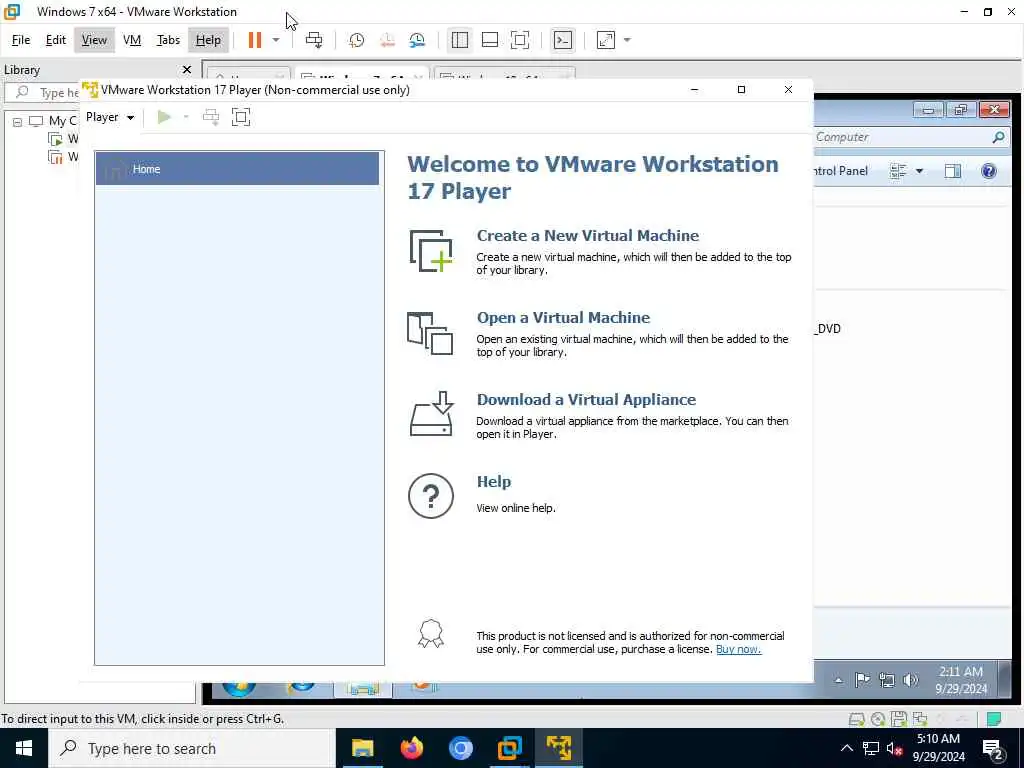Click the guest change view icon

[x=898, y=171]
